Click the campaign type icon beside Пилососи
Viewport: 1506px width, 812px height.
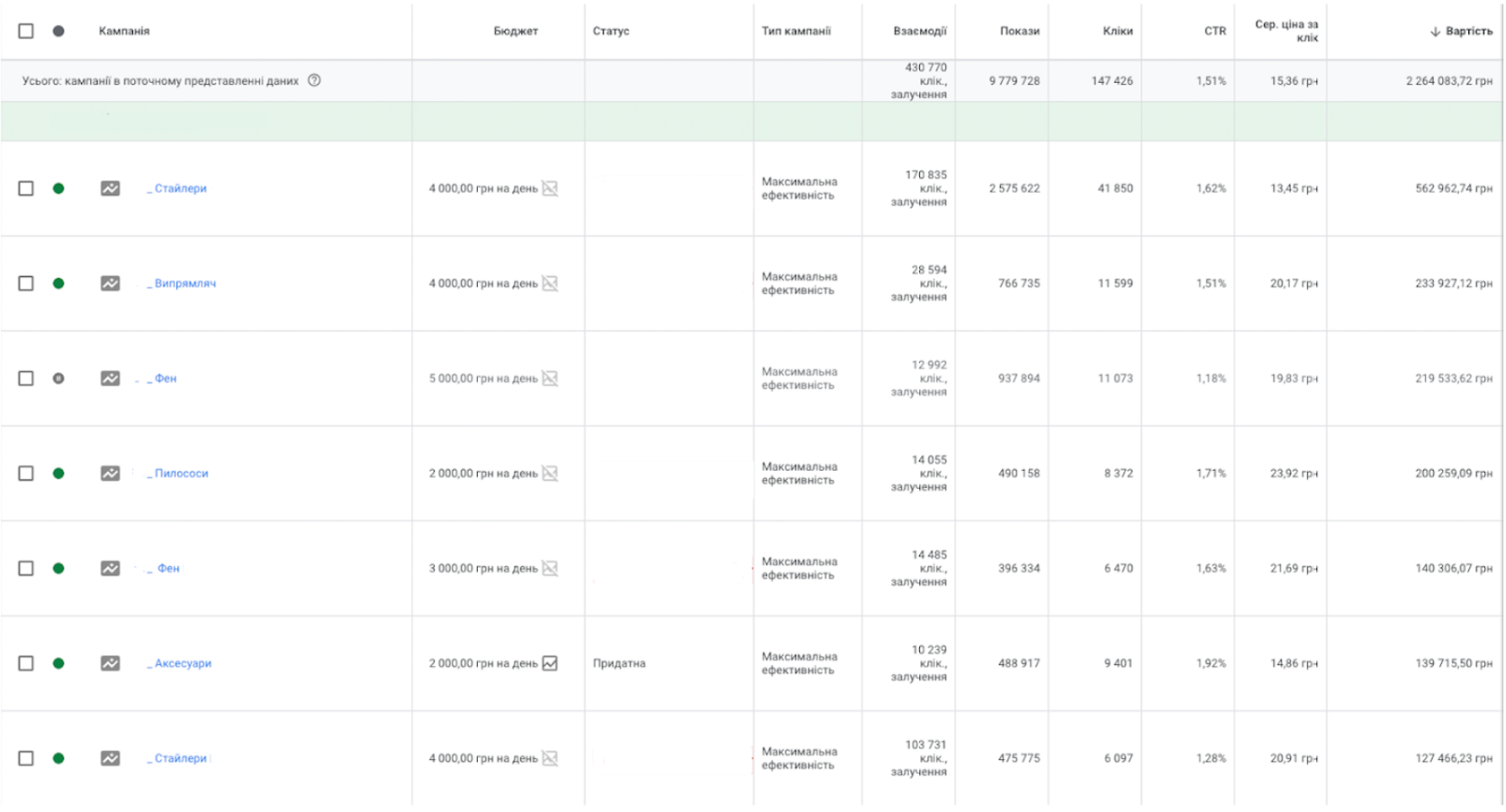[110, 474]
